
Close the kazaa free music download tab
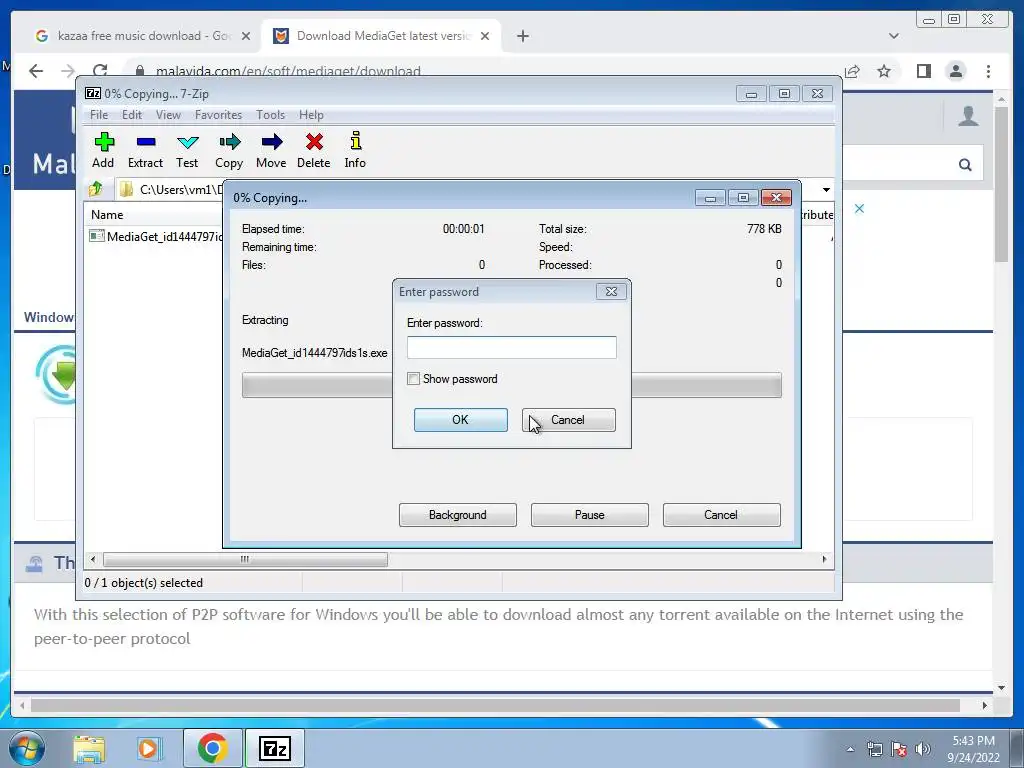click(246, 36)
